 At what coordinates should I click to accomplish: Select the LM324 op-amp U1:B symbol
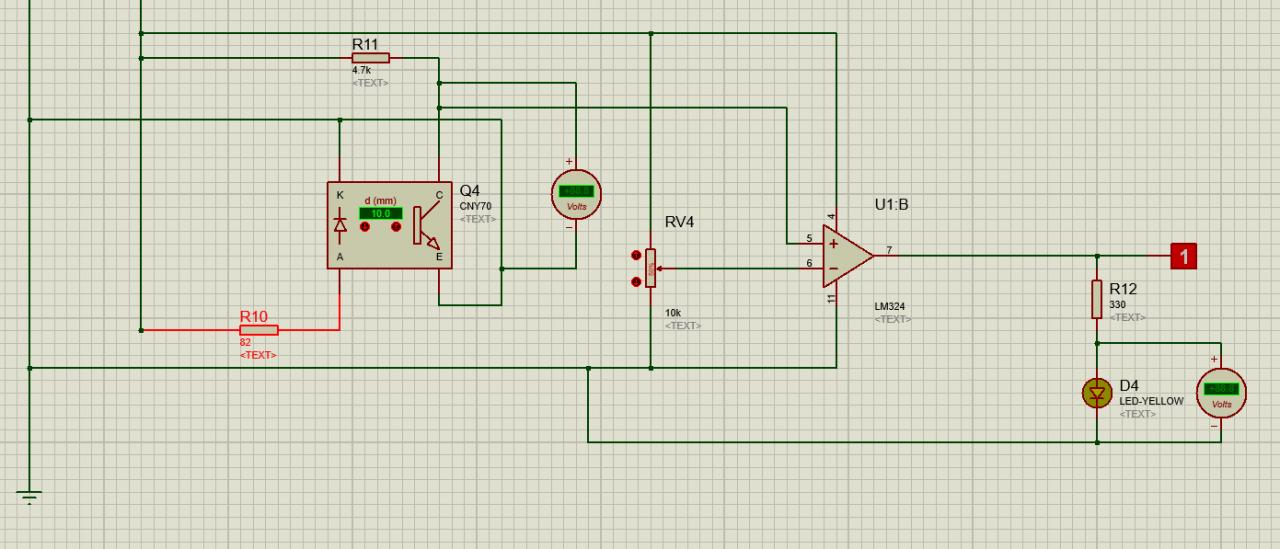pos(847,255)
